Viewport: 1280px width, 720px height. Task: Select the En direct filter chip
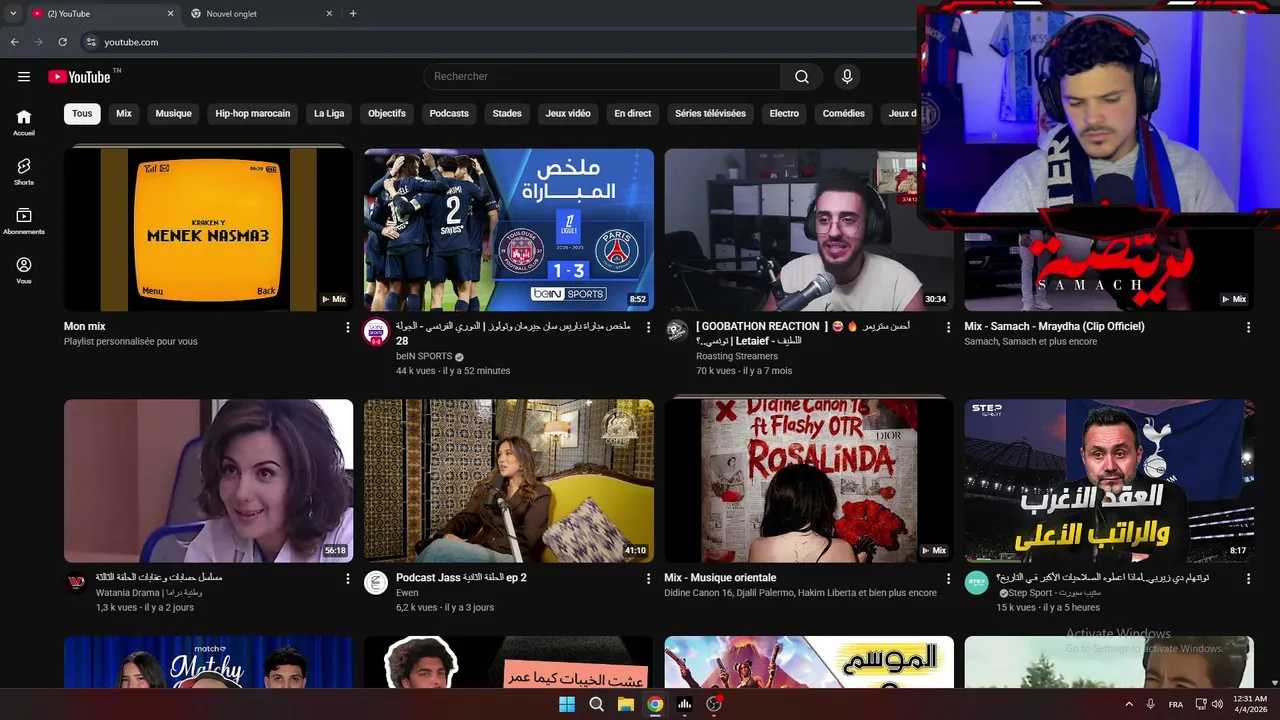[x=633, y=114]
